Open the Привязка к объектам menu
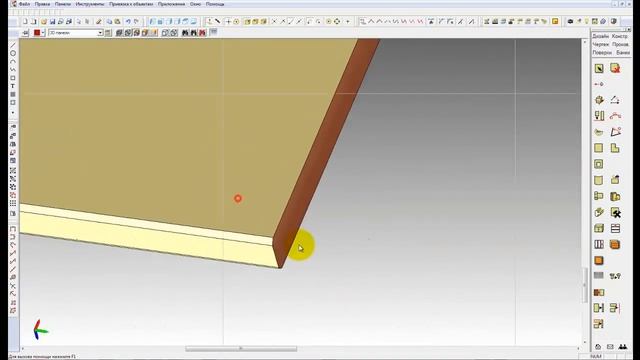The height and width of the screenshot is (360, 640). point(131,4)
